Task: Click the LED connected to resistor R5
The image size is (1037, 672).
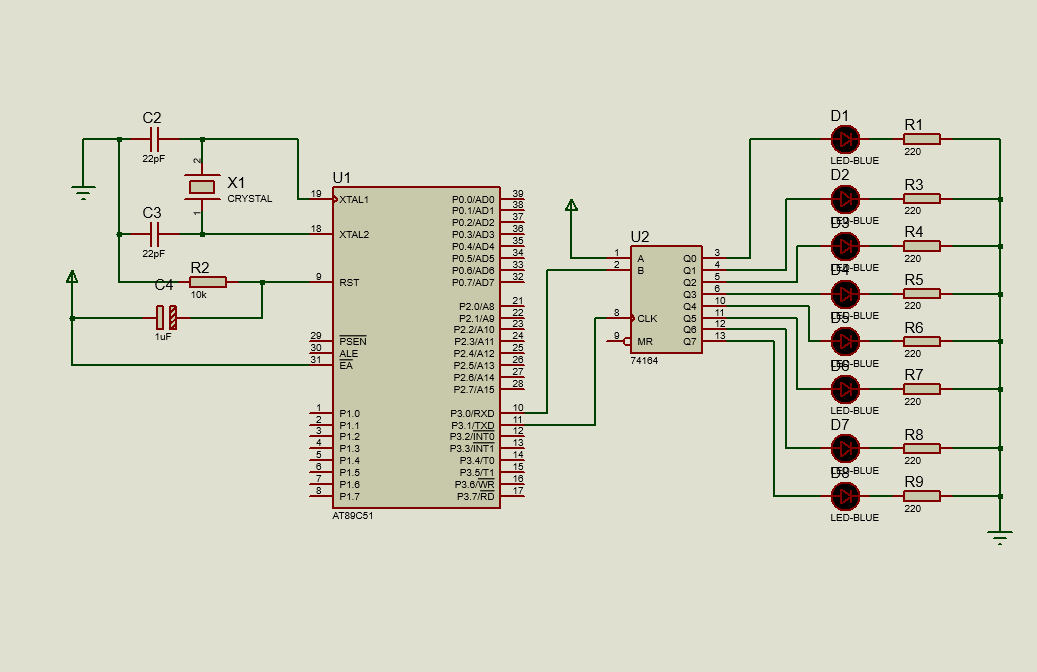Action: tap(845, 294)
